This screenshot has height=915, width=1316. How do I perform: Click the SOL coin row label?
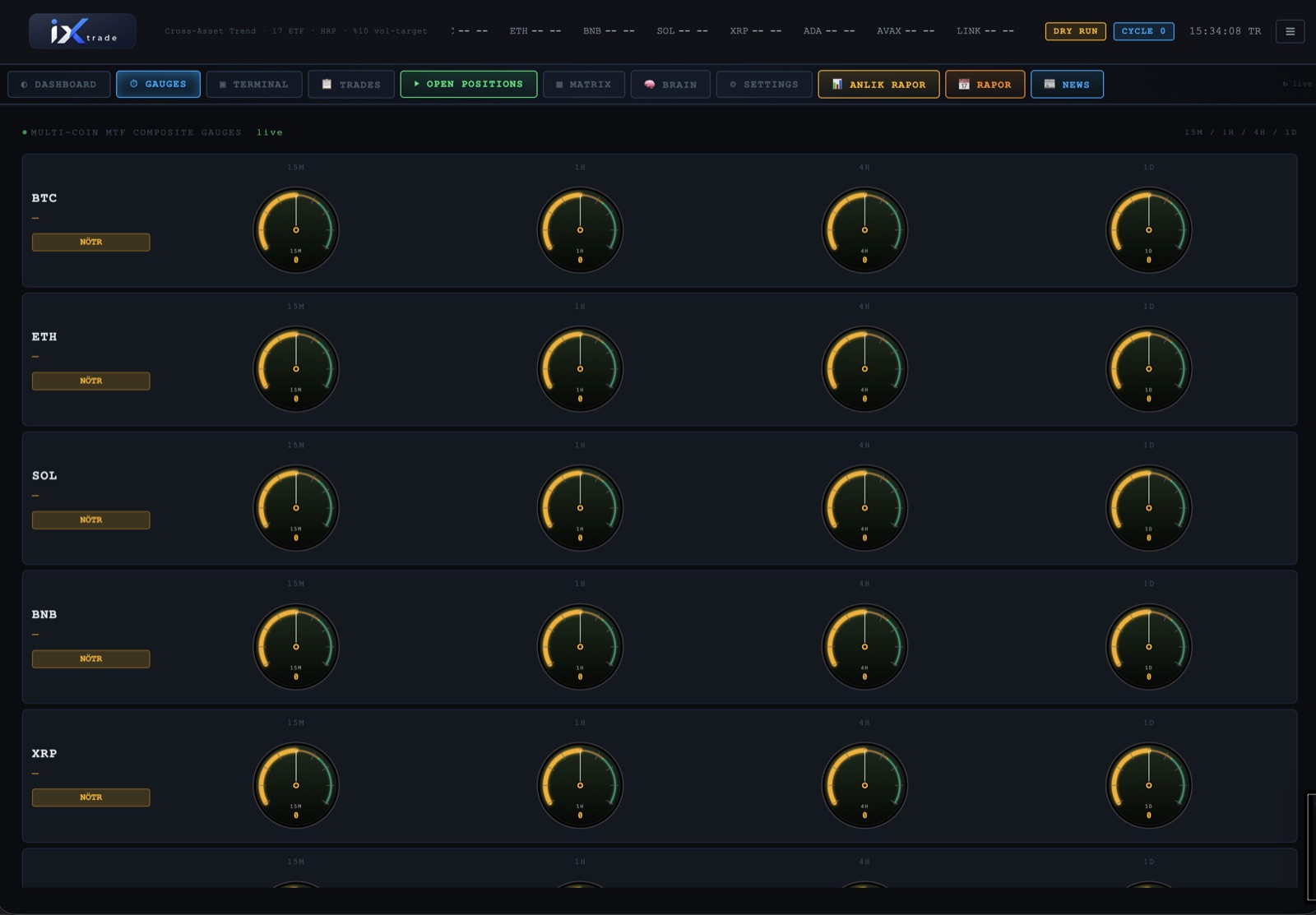44,476
